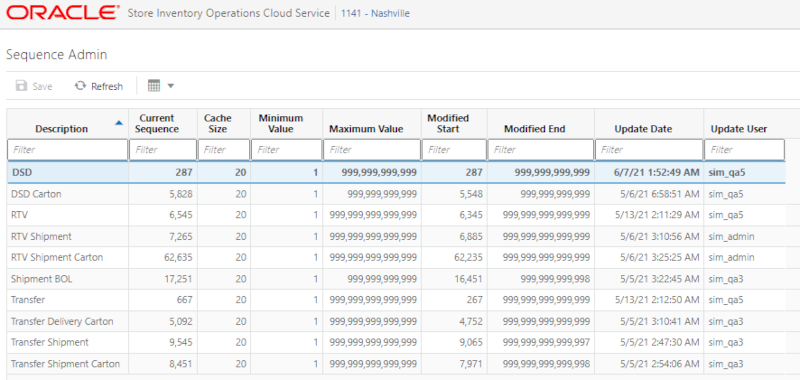Screen dimensions: 800x380
Task: Click update date 5/13/21 2:11:29 AM
Action: [657, 215]
